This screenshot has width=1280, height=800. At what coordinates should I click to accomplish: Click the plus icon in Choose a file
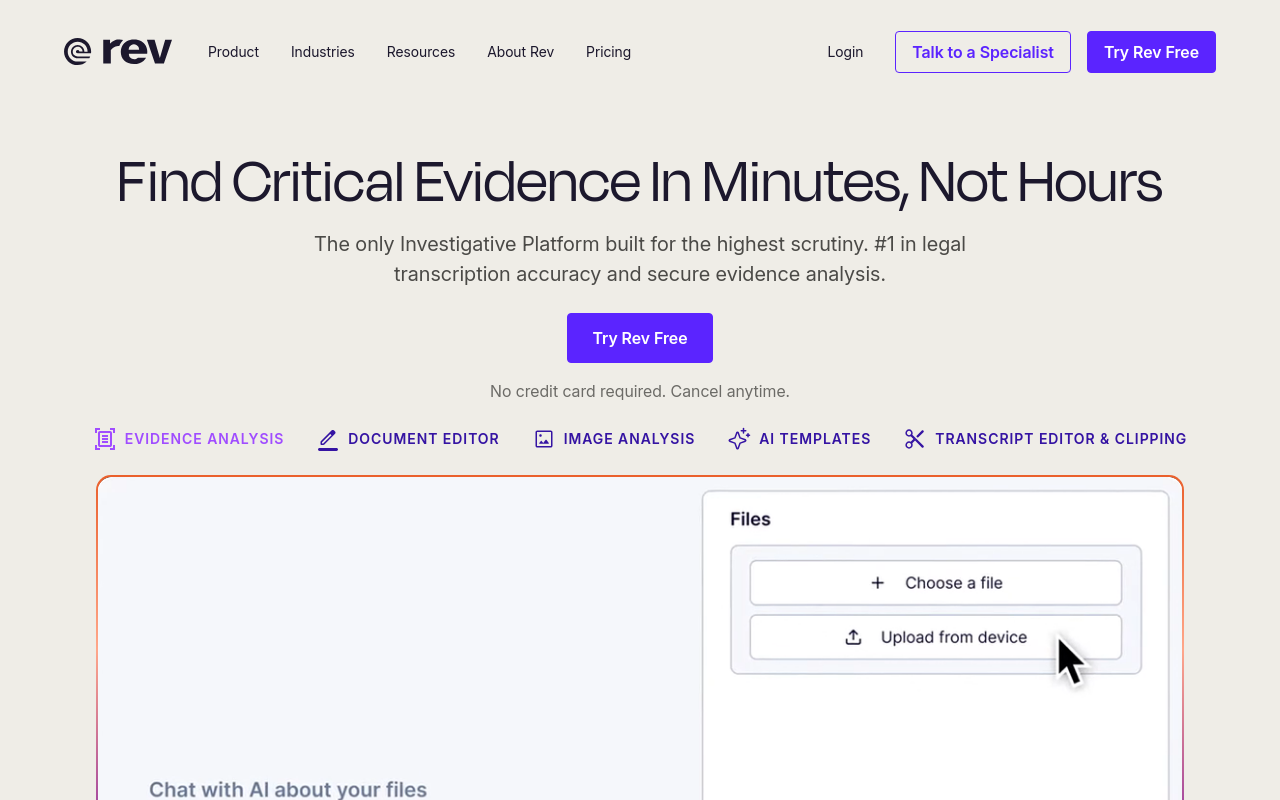pos(877,583)
